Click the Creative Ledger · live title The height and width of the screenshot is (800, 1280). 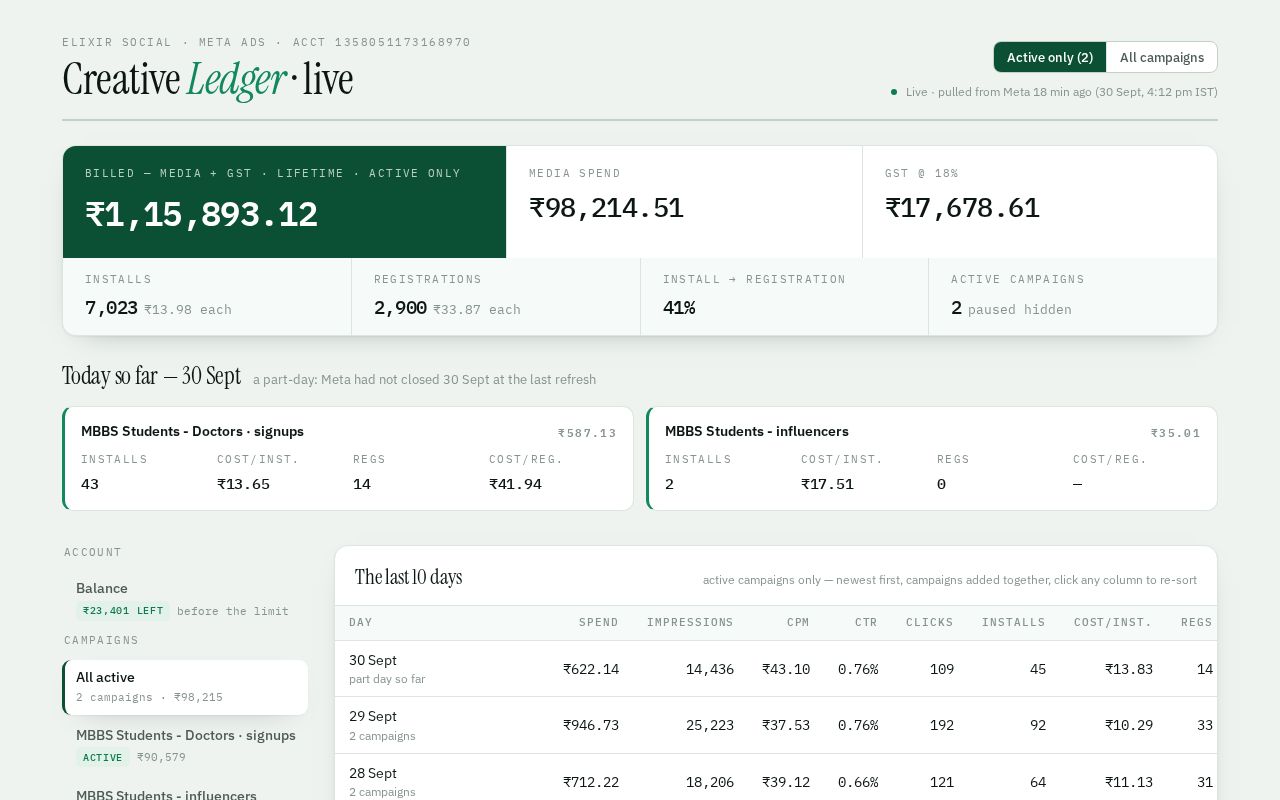point(208,80)
